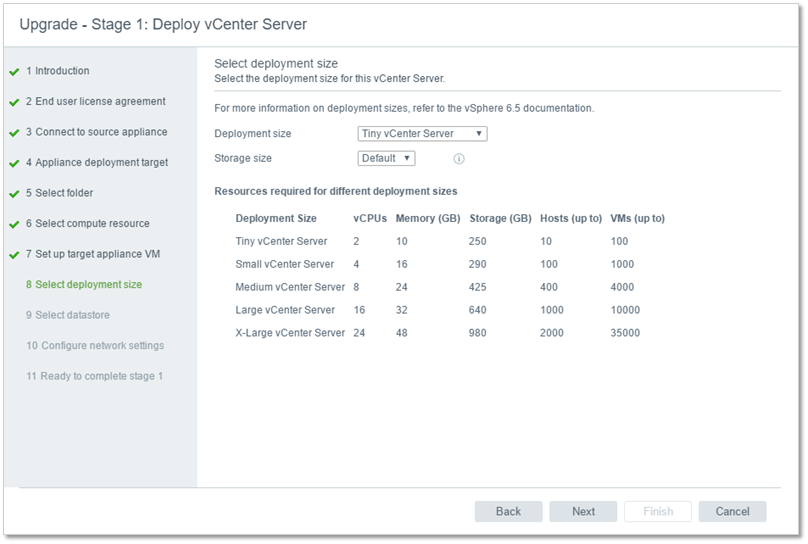Image resolution: width=808 pixels, height=544 pixels.
Task: Click the Storage size field label
Action: coord(243,158)
